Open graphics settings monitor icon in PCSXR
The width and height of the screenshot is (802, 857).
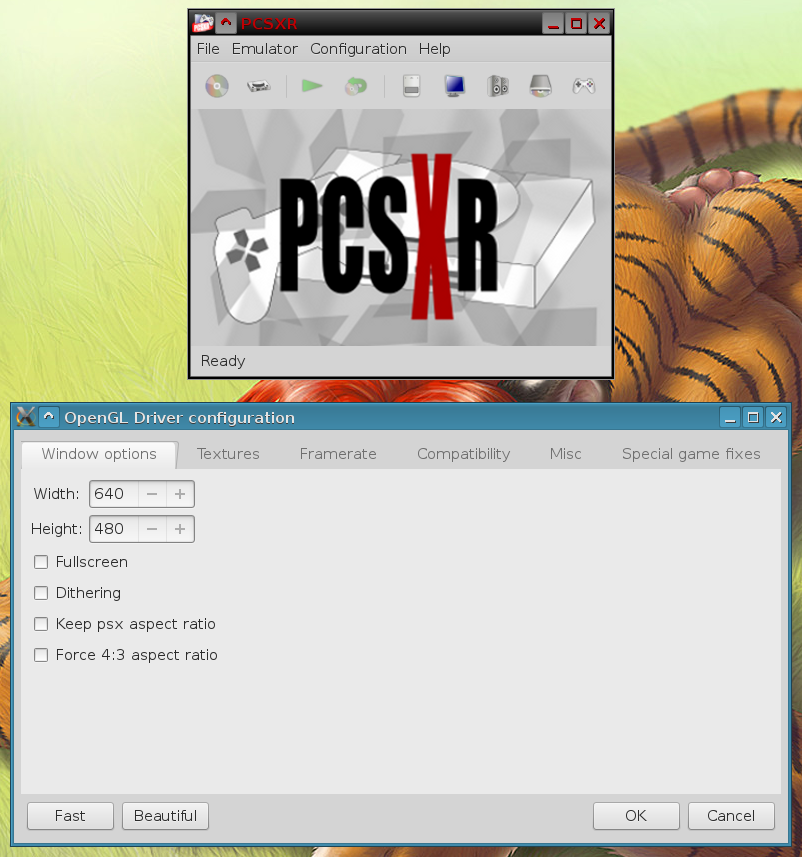[454, 86]
